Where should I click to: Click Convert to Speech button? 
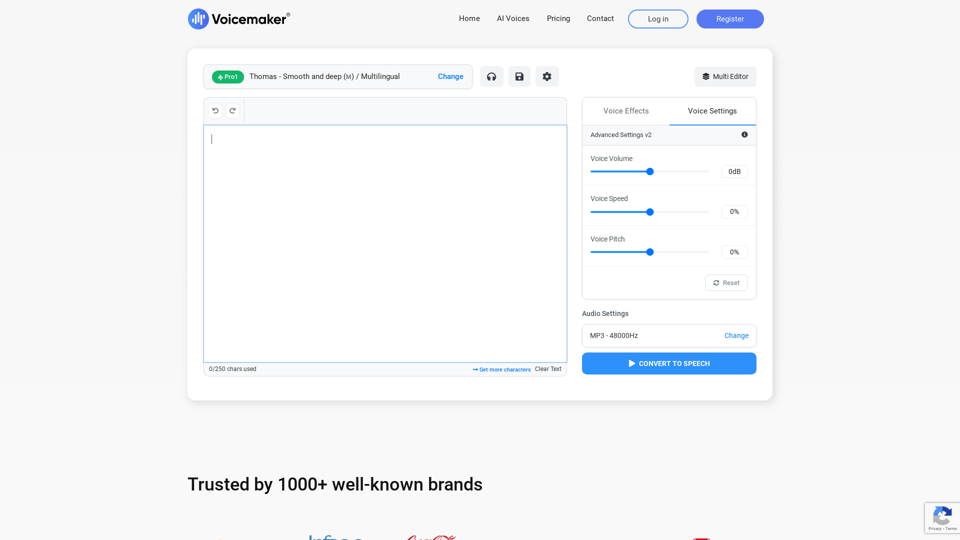(669, 364)
